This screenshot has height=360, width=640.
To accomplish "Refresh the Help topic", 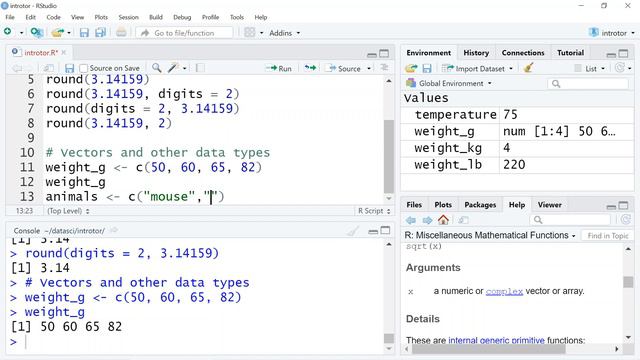I will coord(626,220).
